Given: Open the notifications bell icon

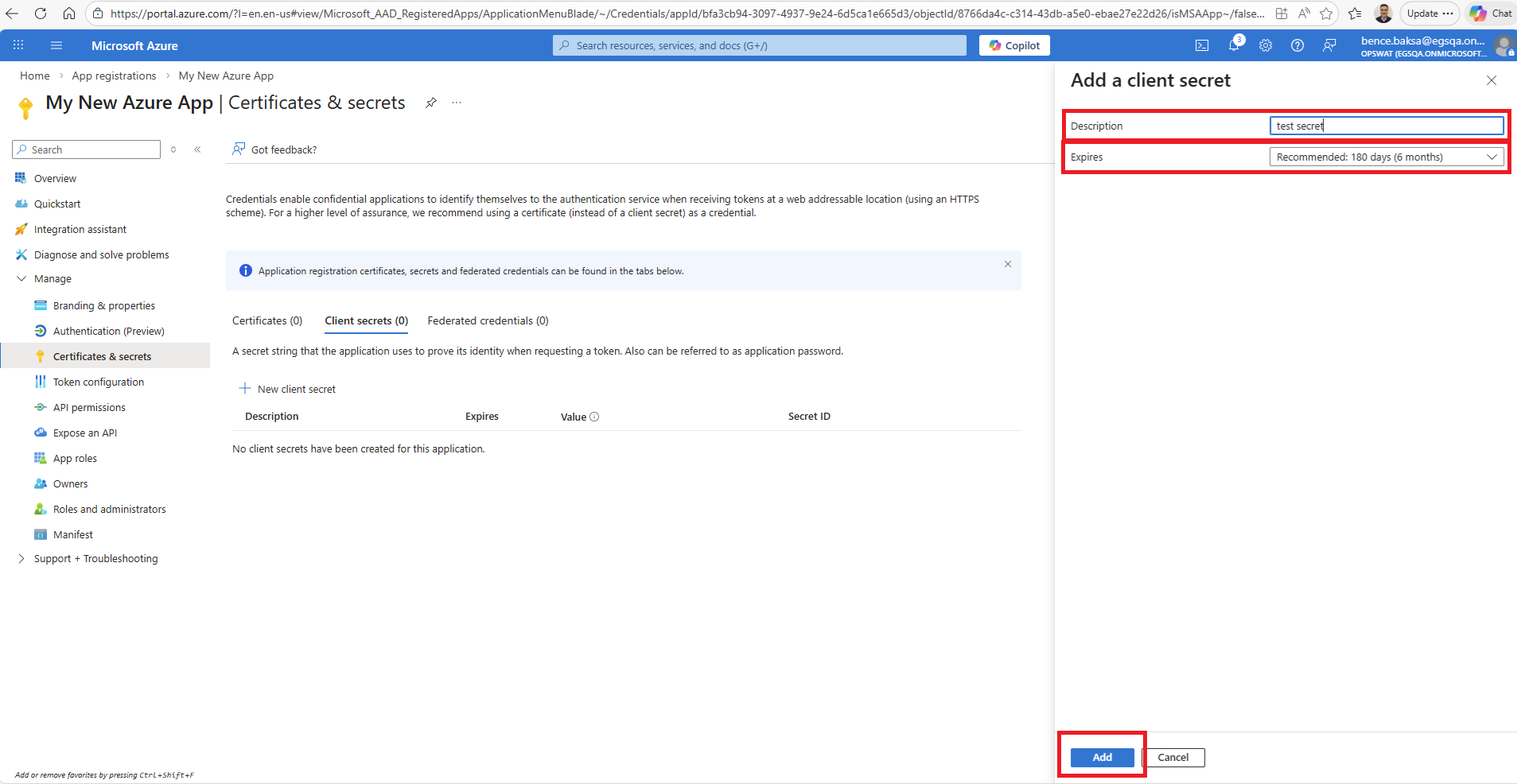Looking at the screenshot, I should point(1234,46).
